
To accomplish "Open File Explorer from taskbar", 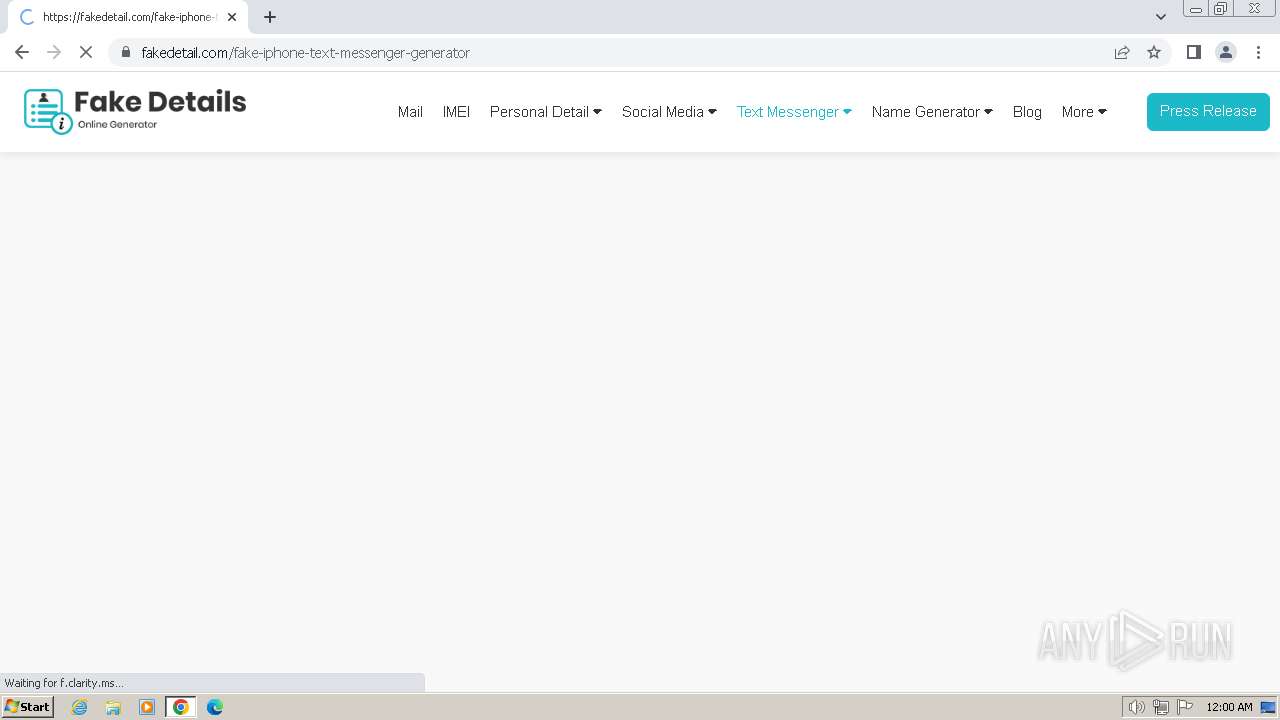I will click(x=113, y=707).
